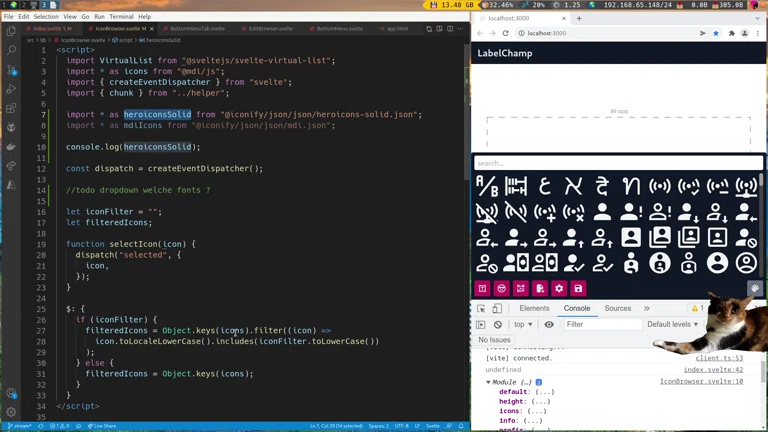Select the account alert solid icon
The height and width of the screenshot is (432, 768).
click(631, 213)
